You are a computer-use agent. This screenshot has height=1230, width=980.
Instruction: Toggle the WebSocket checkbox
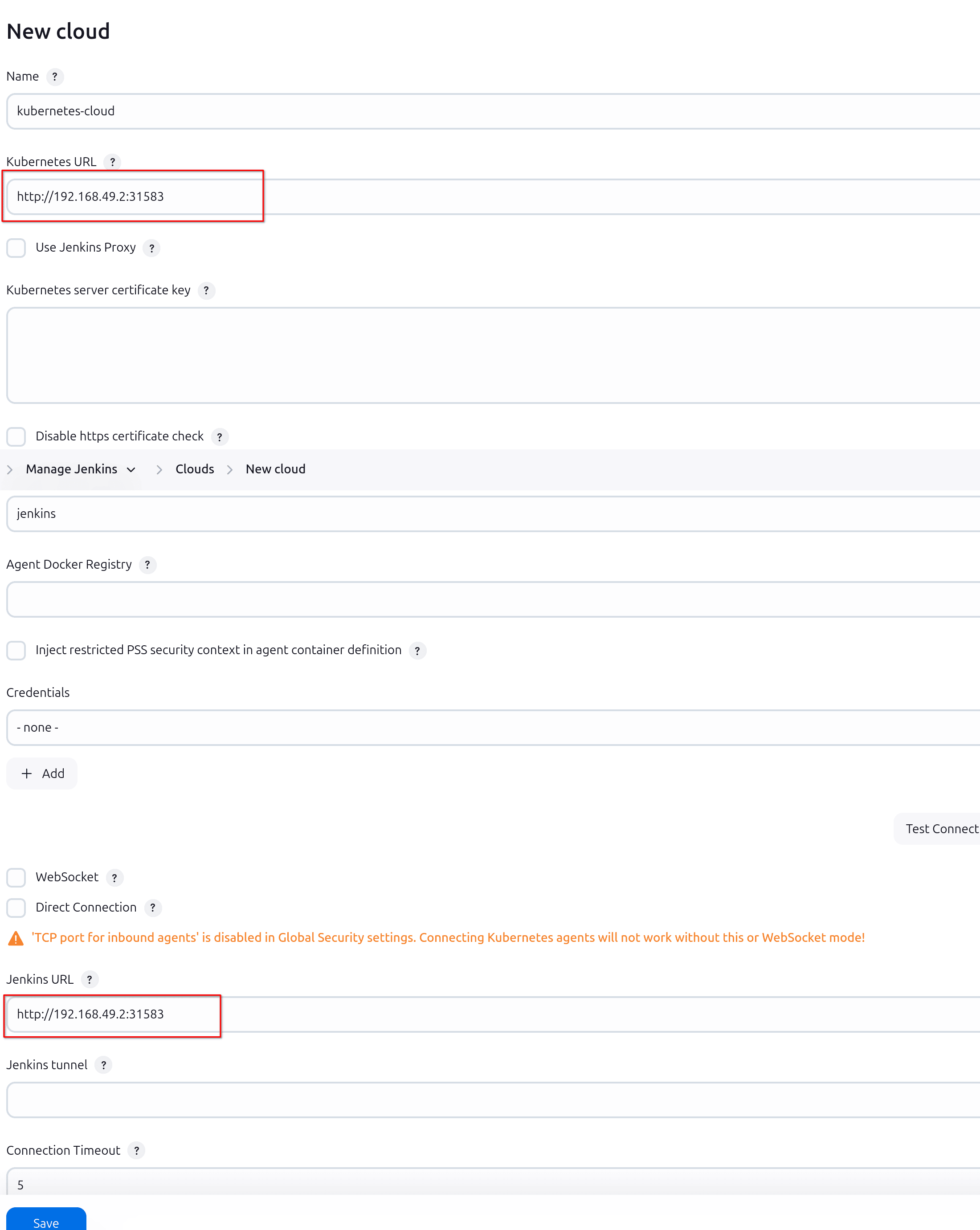pos(16,878)
